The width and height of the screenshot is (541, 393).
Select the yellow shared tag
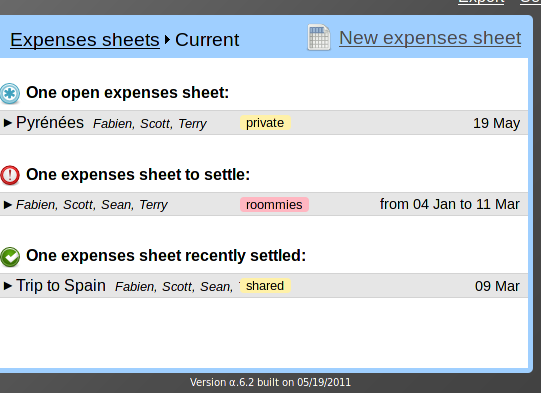(x=265, y=286)
